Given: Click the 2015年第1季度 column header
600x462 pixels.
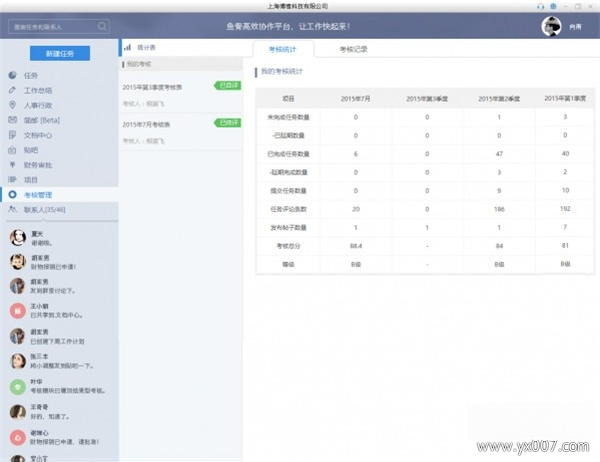Looking at the screenshot, I should click(565, 98).
